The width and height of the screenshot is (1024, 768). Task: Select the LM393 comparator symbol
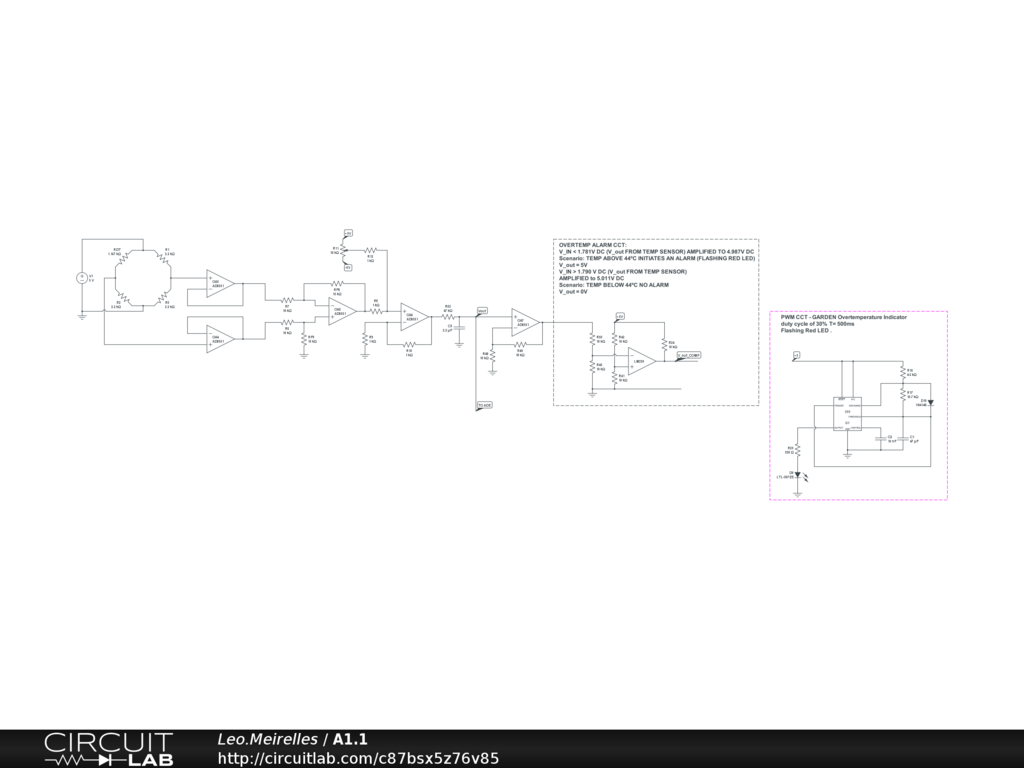pyautogui.click(x=641, y=362)
